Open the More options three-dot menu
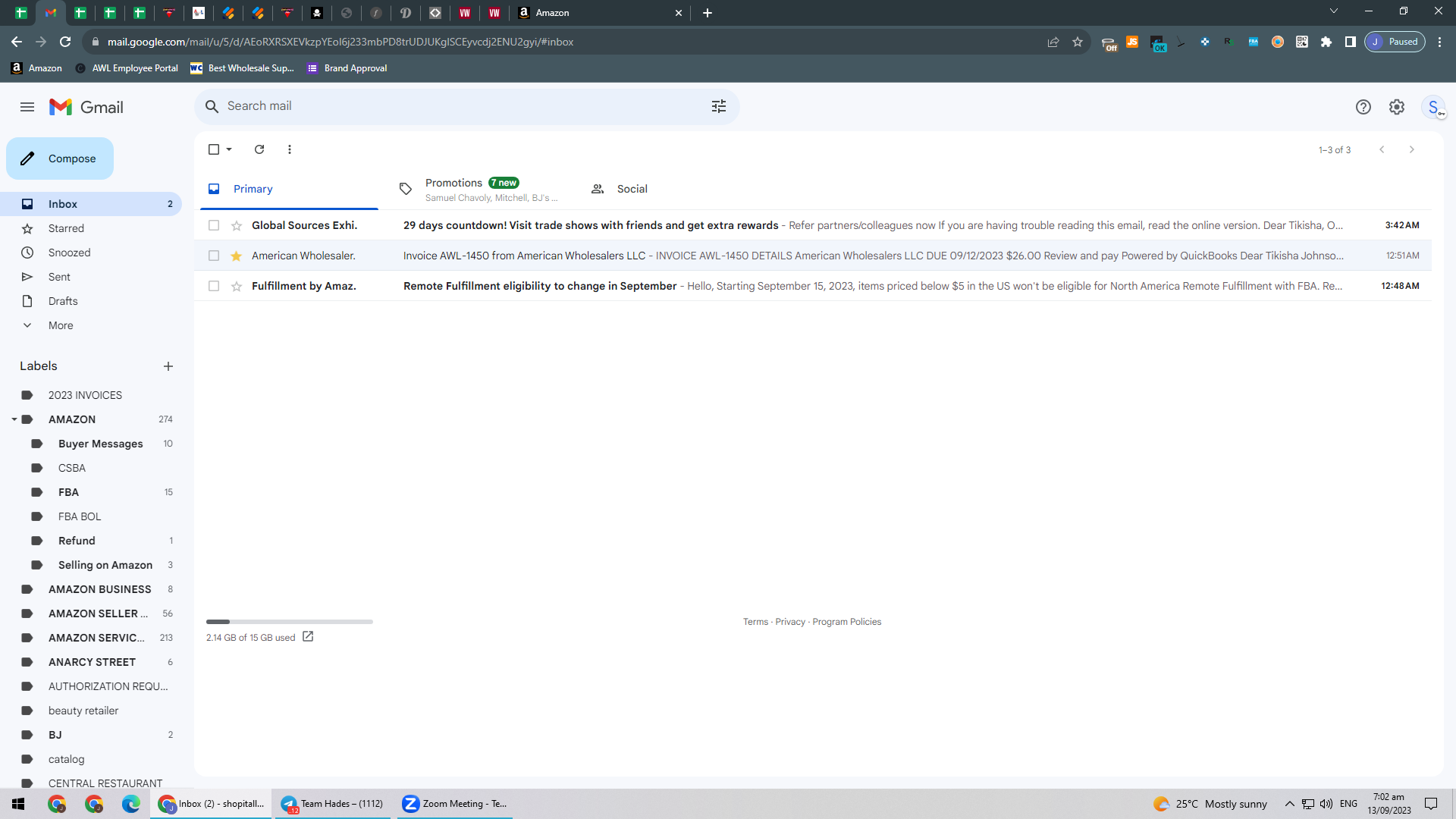Image resolution: width=1456 pixels, height=819 pixels. point(290,149)
